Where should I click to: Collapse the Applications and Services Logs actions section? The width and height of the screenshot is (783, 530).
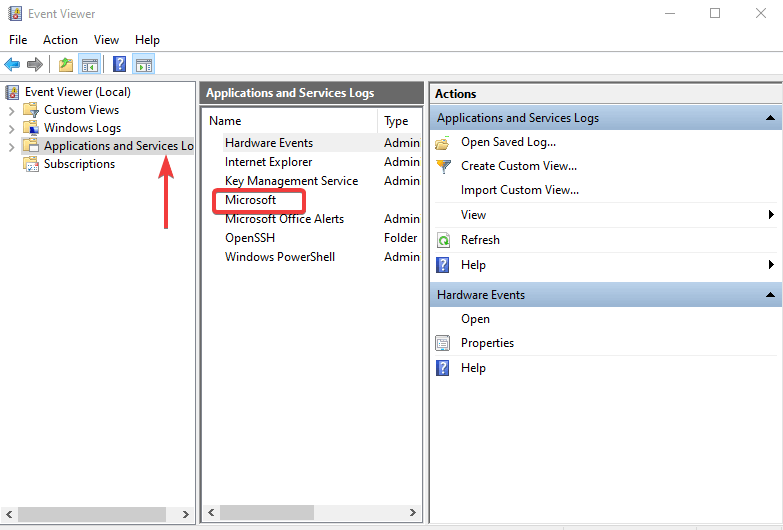(771, 118)
